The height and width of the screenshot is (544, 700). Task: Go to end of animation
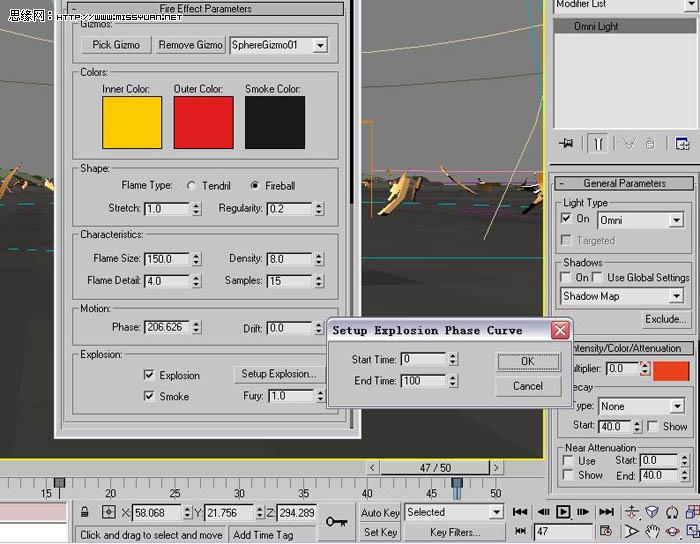(x=606, y=511)
